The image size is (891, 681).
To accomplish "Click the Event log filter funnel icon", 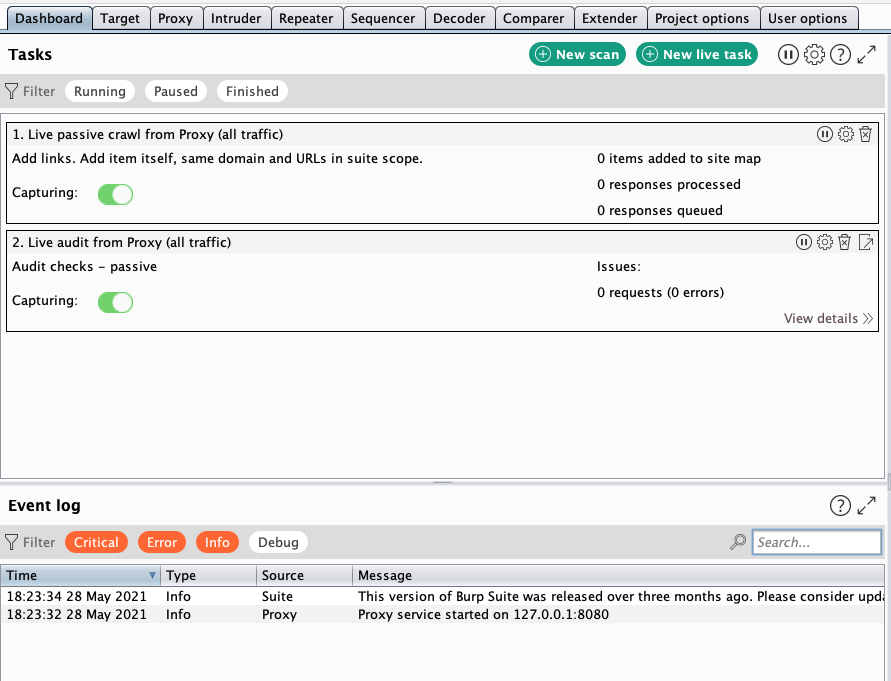I will [x=11, y=542].
